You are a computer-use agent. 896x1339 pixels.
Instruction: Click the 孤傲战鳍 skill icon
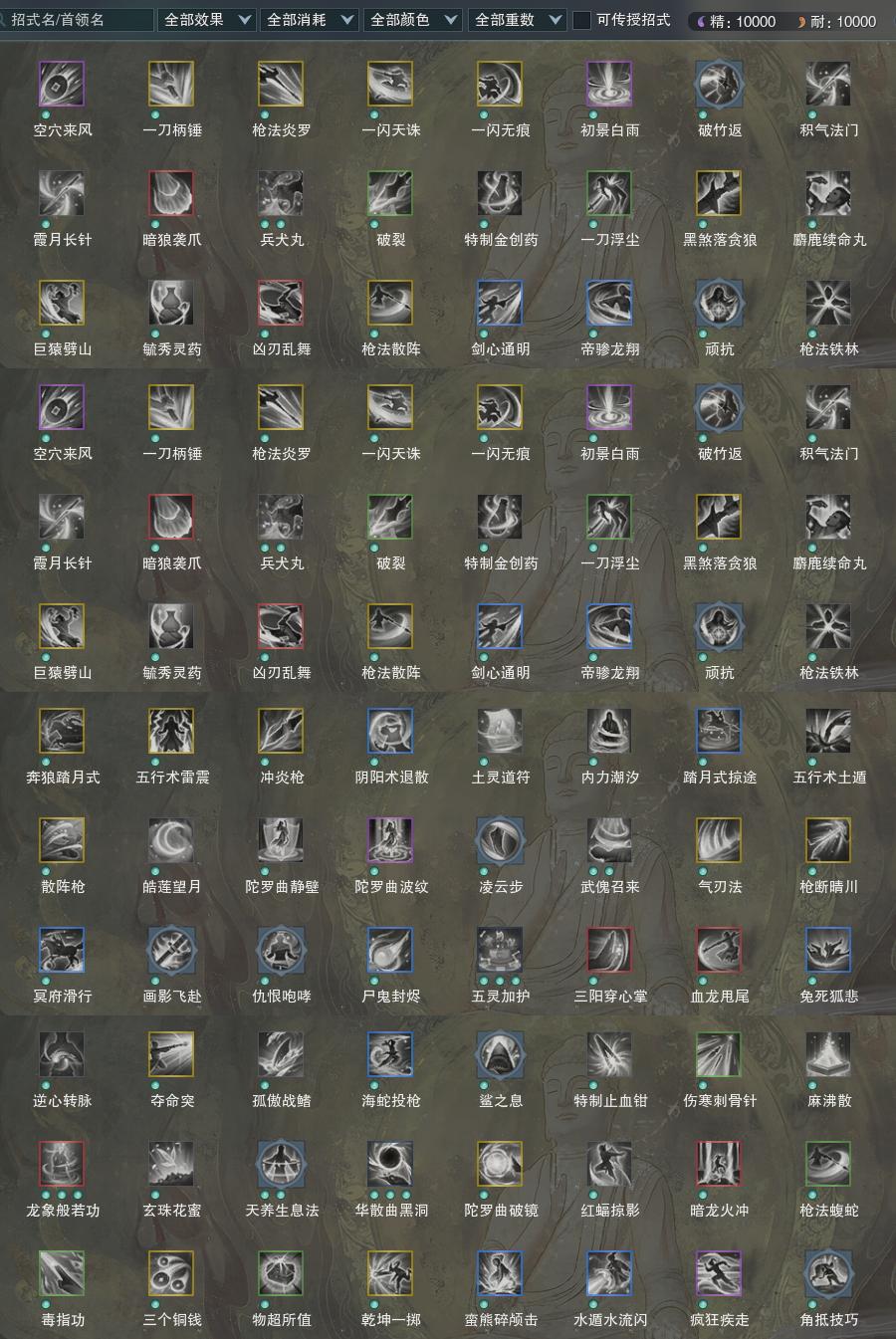pos(281,1054)
